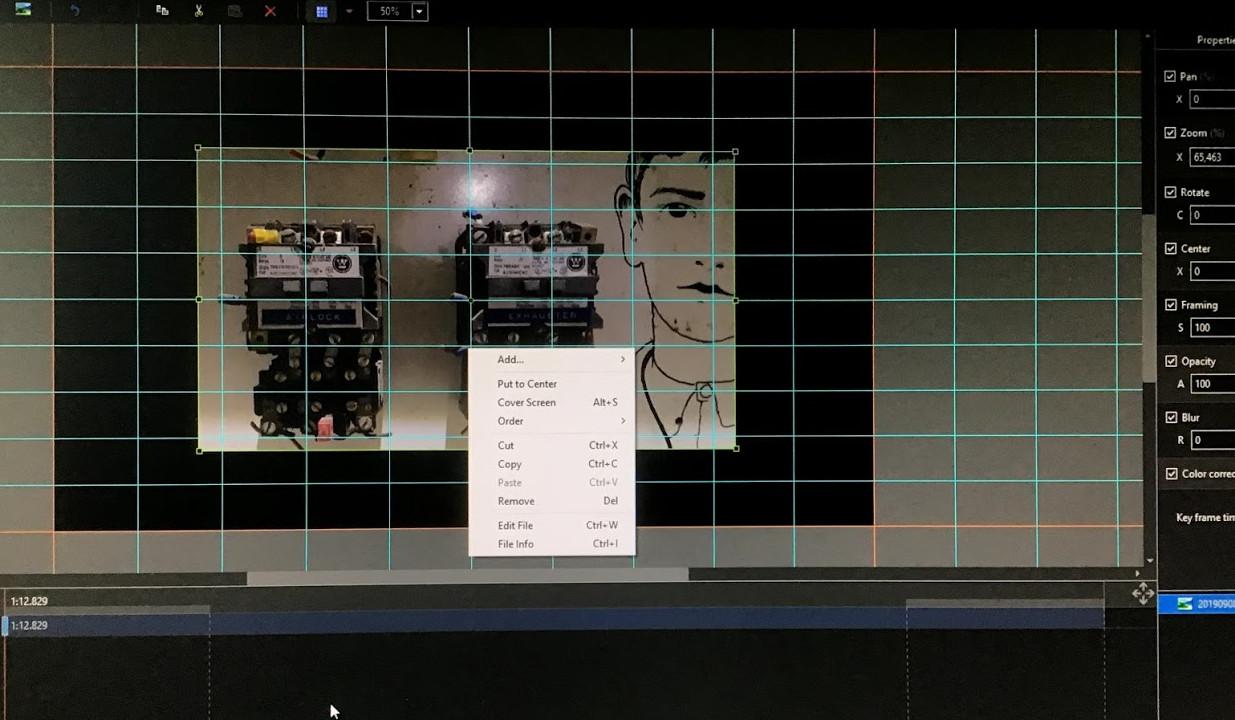Click Edit File in context menu
Viewport: 1235px width, 720px height.
click(515, 526)
